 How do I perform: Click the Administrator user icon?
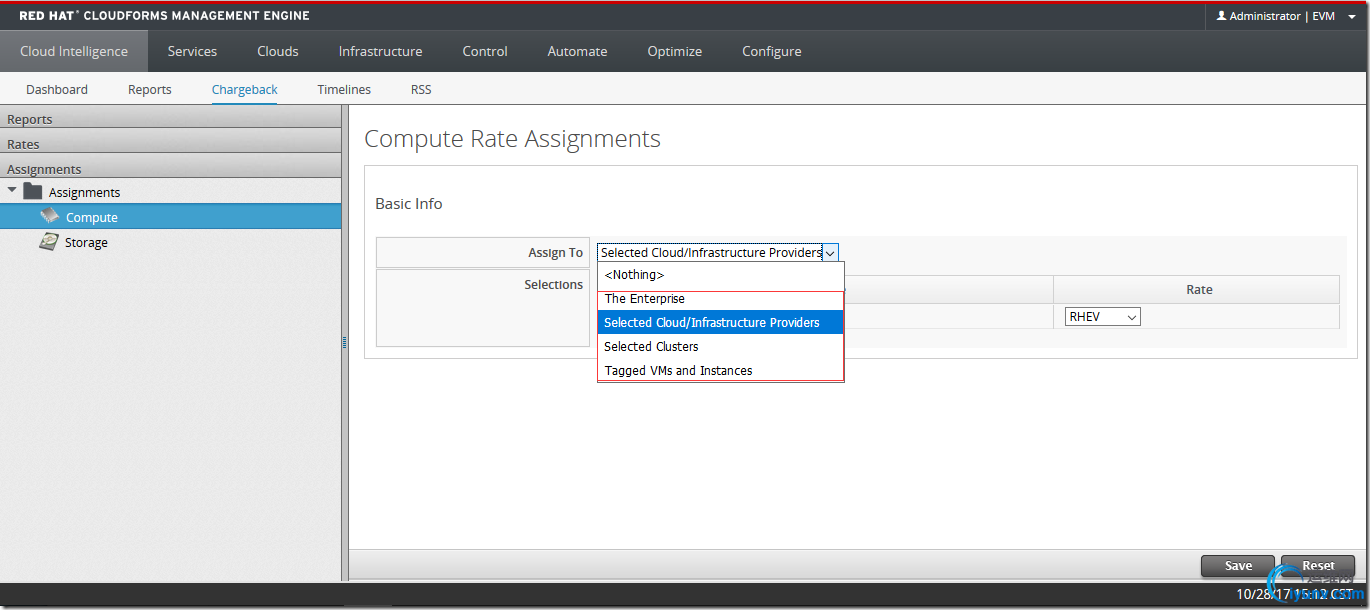pos(1221,16)
